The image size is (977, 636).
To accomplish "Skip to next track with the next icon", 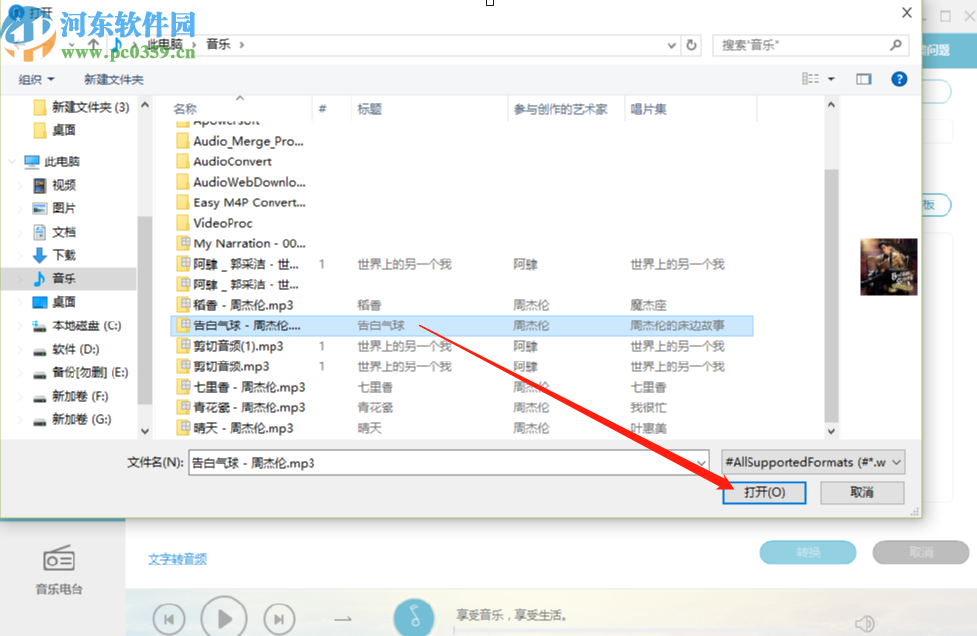I will pos(279,617).
